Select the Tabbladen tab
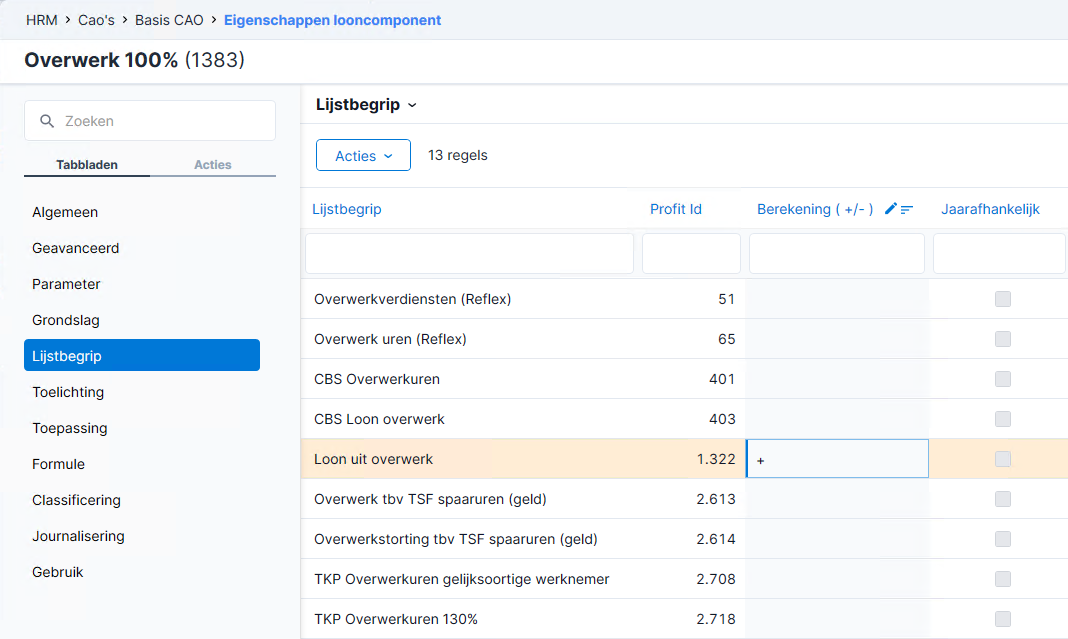Screen dimensions: 1068x639 (x=87, y=165)
